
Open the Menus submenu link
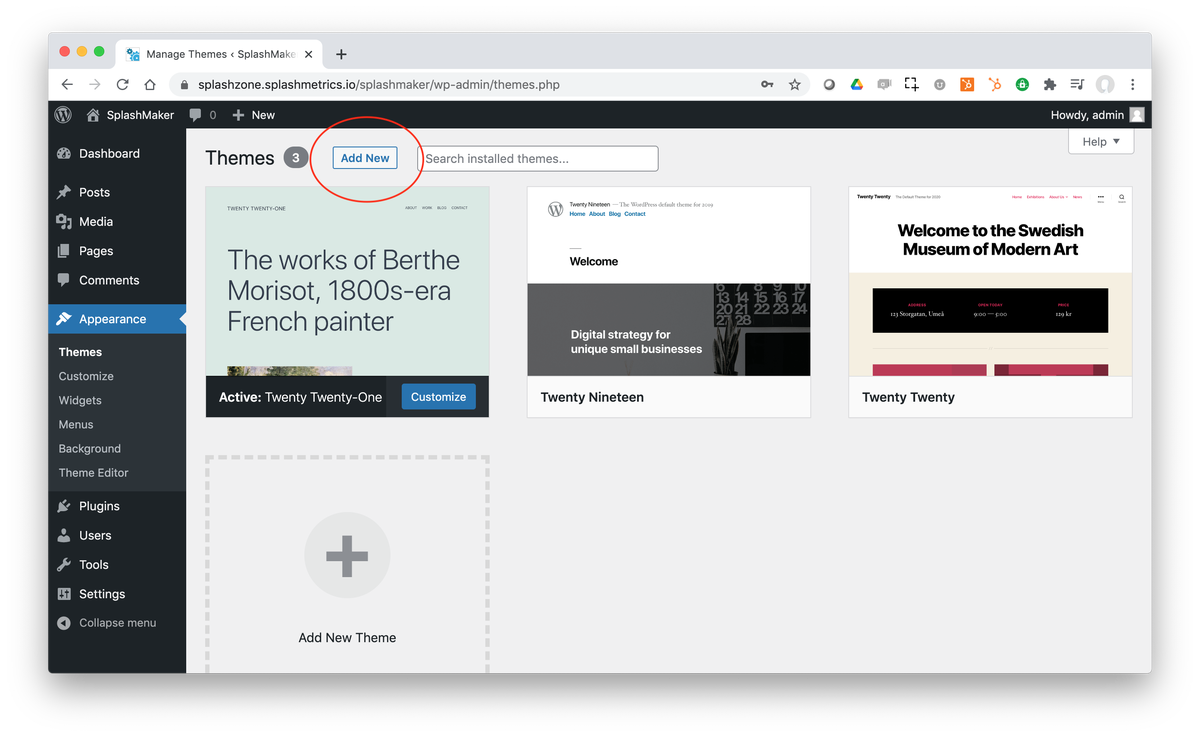76,424
